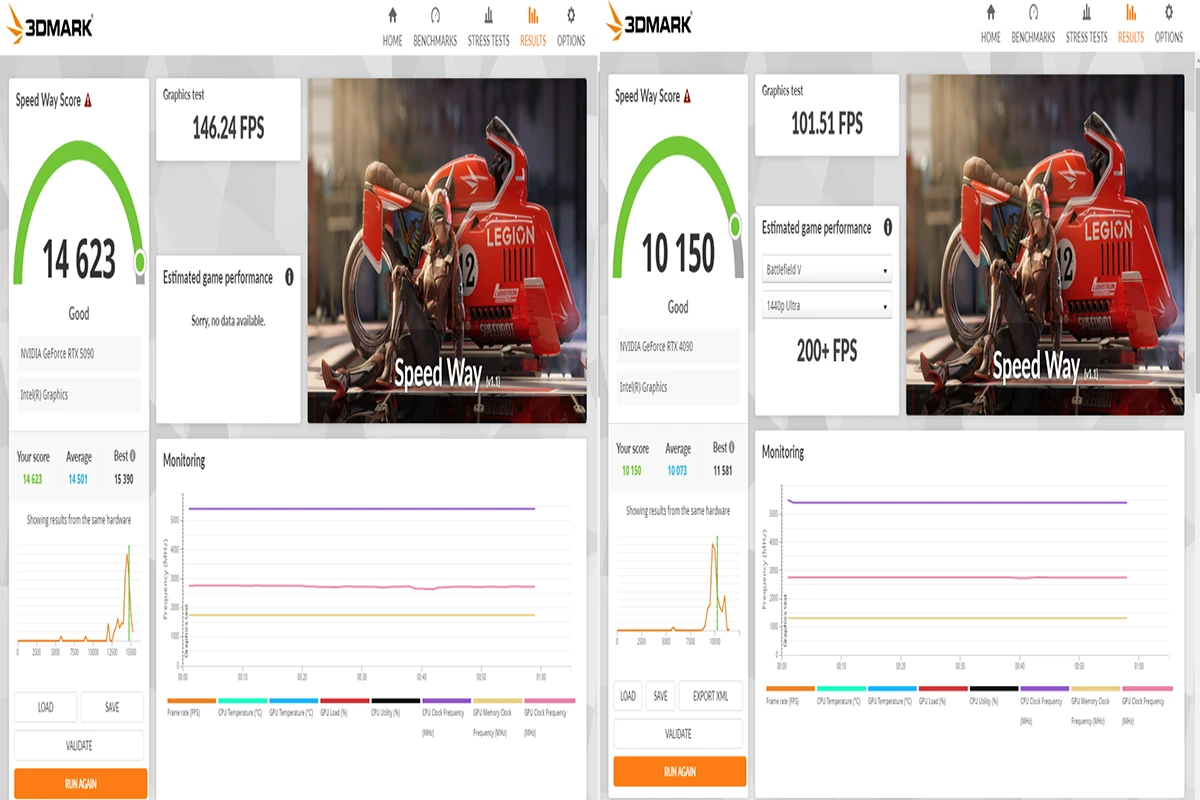Toggle Frame rate (FPS) legend in 5090 monitoring

coord(191,708)
